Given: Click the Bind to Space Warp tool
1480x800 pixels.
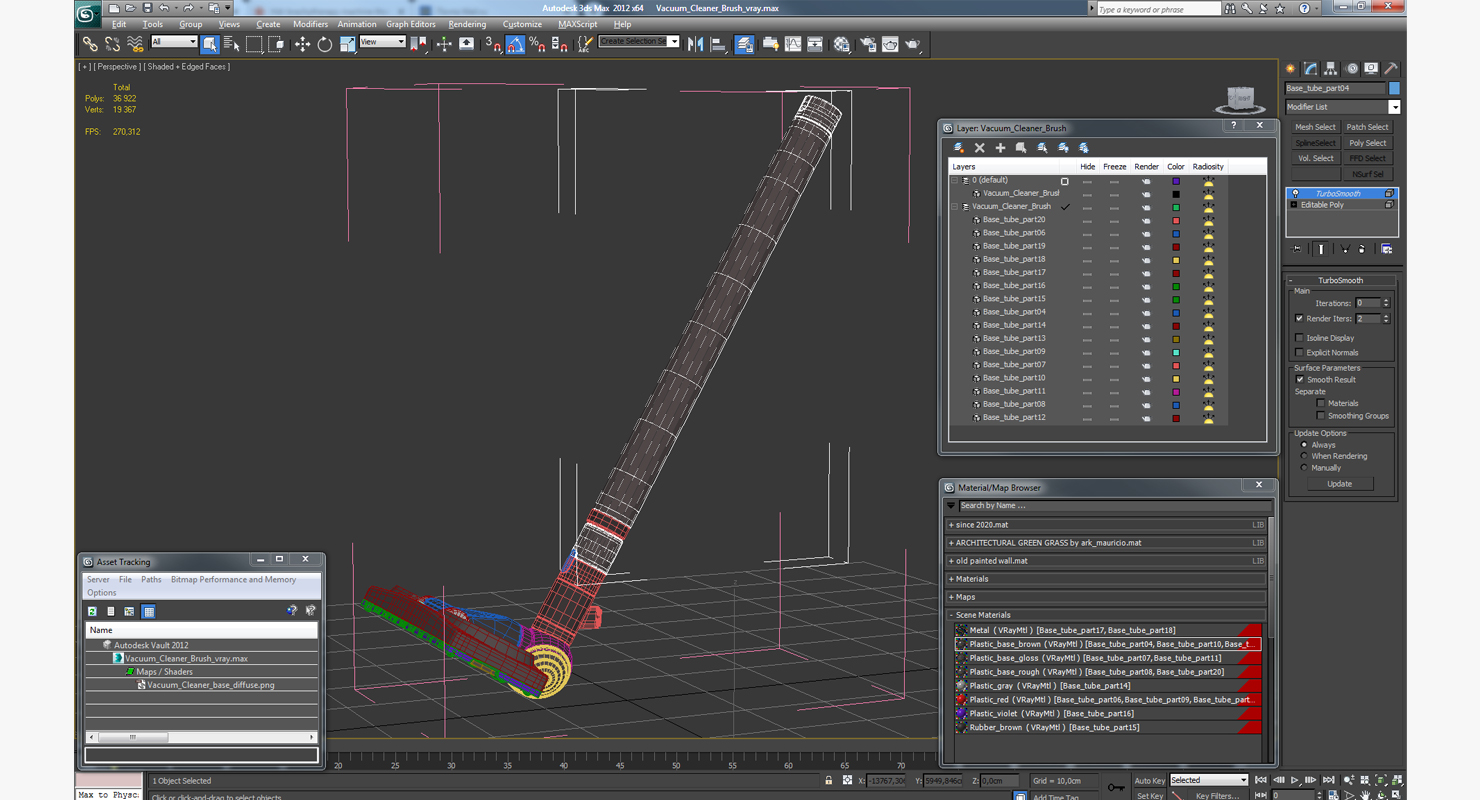Looking at the screenshot, I should (x=135, y=44).
